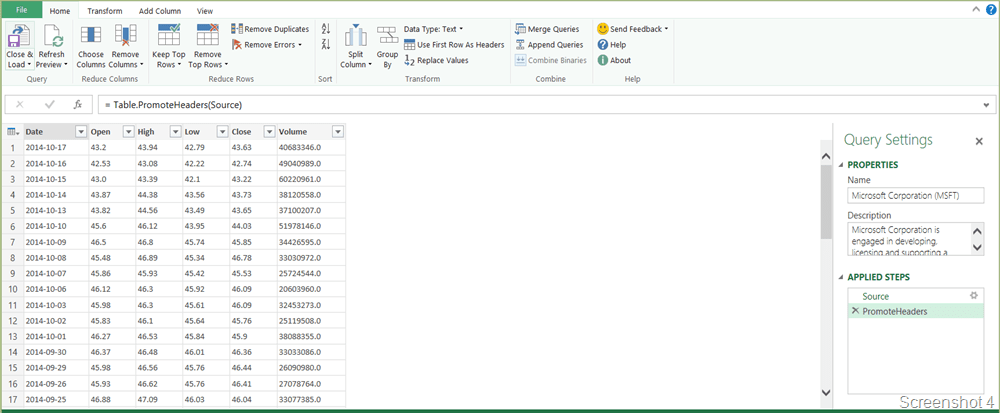Viewport: 1000px width, 413px height.
Task: Click the Refresh Preview icon
Action: pyautogui.click(x=52, y=38)
